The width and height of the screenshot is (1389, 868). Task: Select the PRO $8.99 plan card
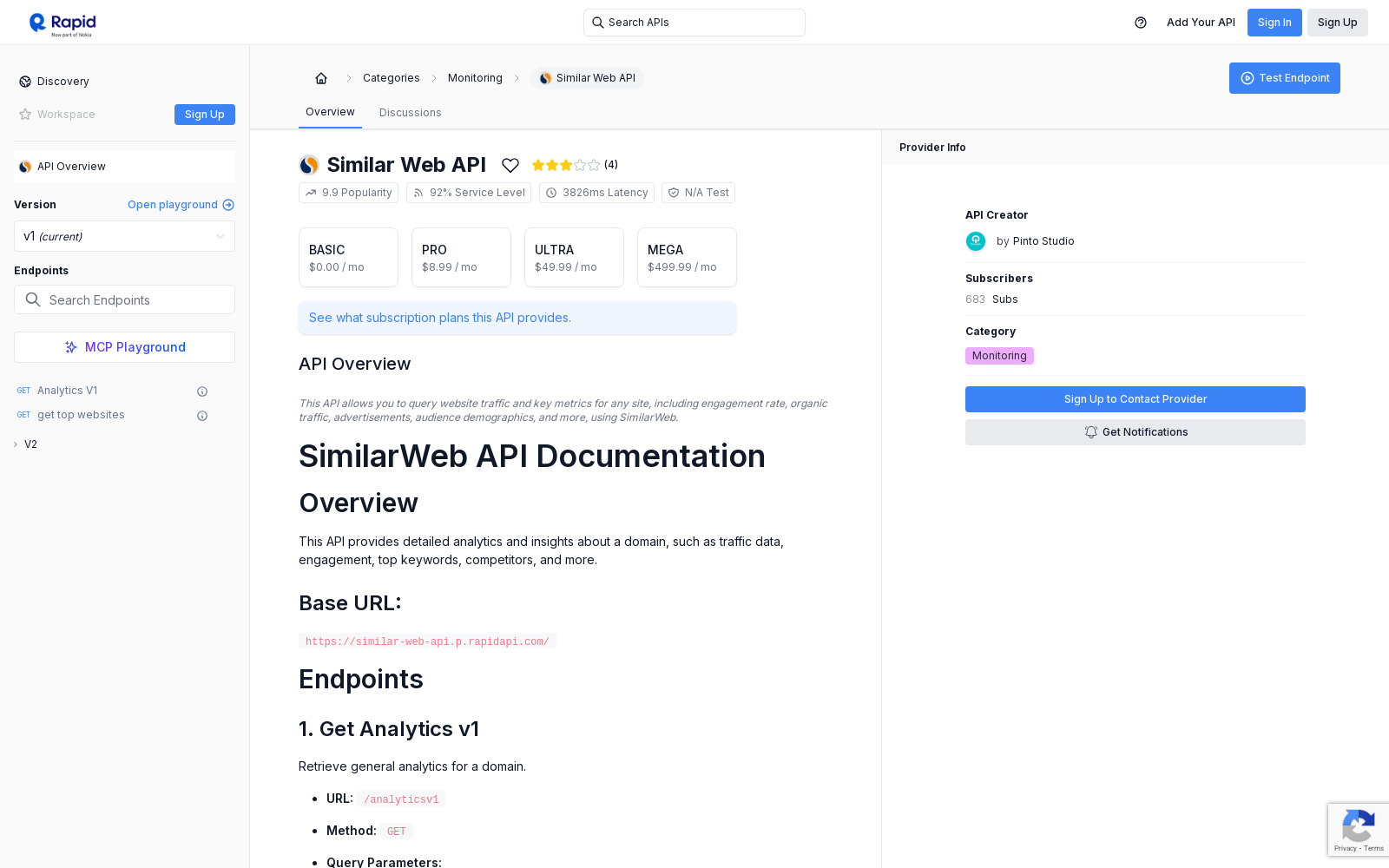[461, 257]
